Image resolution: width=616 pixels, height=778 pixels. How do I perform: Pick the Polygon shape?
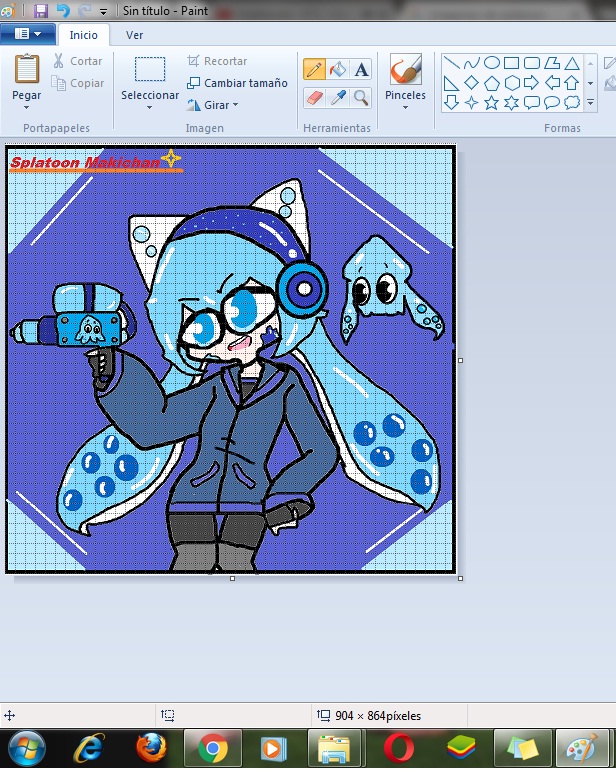(552, 63)
